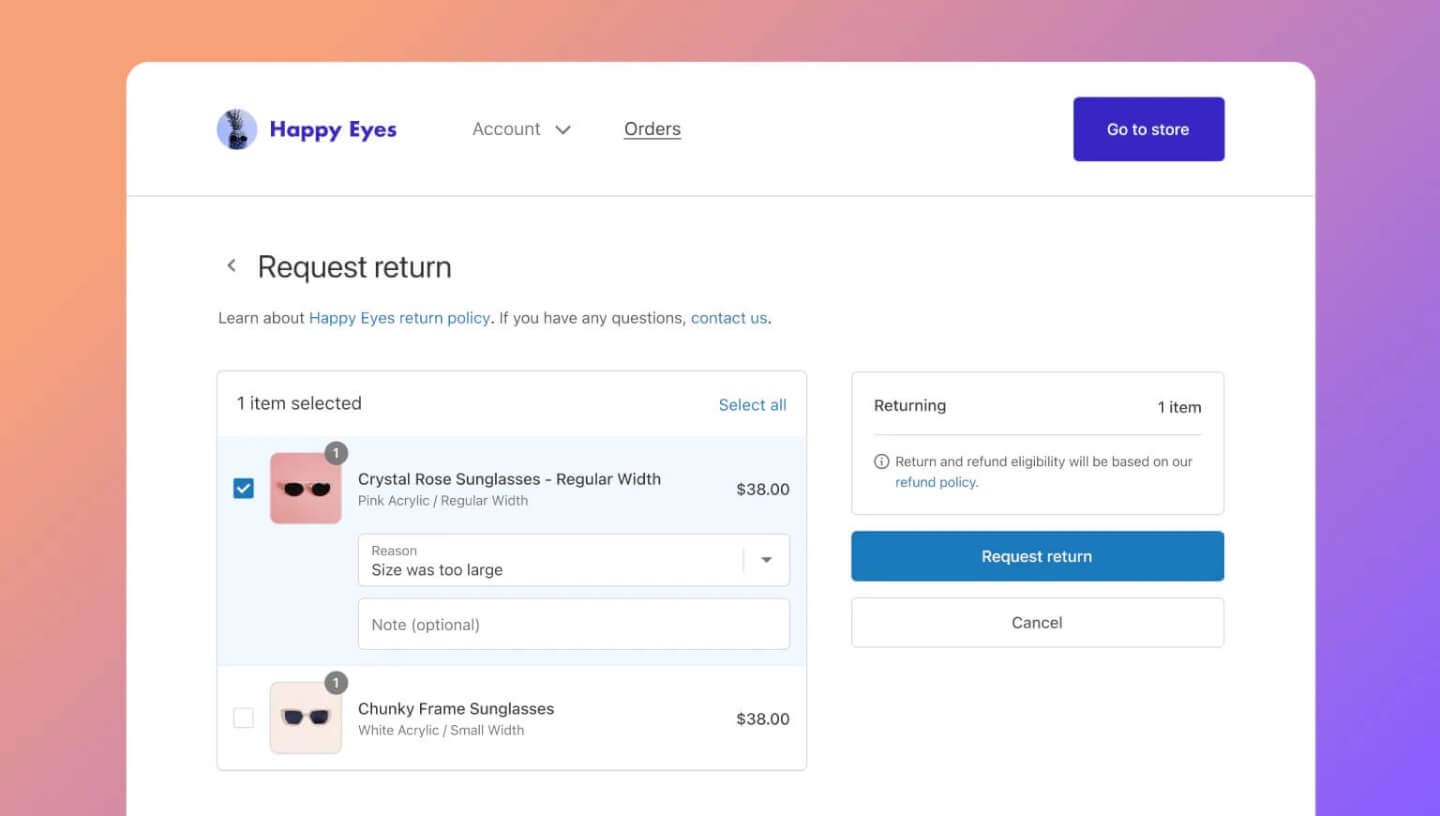Click the quantity badge on Chunky Frame Sunglasses

point(336,683)
